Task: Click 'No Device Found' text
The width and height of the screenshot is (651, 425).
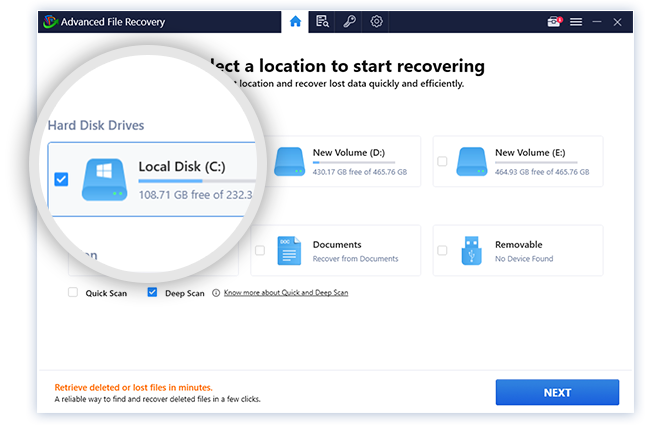Action: point(524,259)
